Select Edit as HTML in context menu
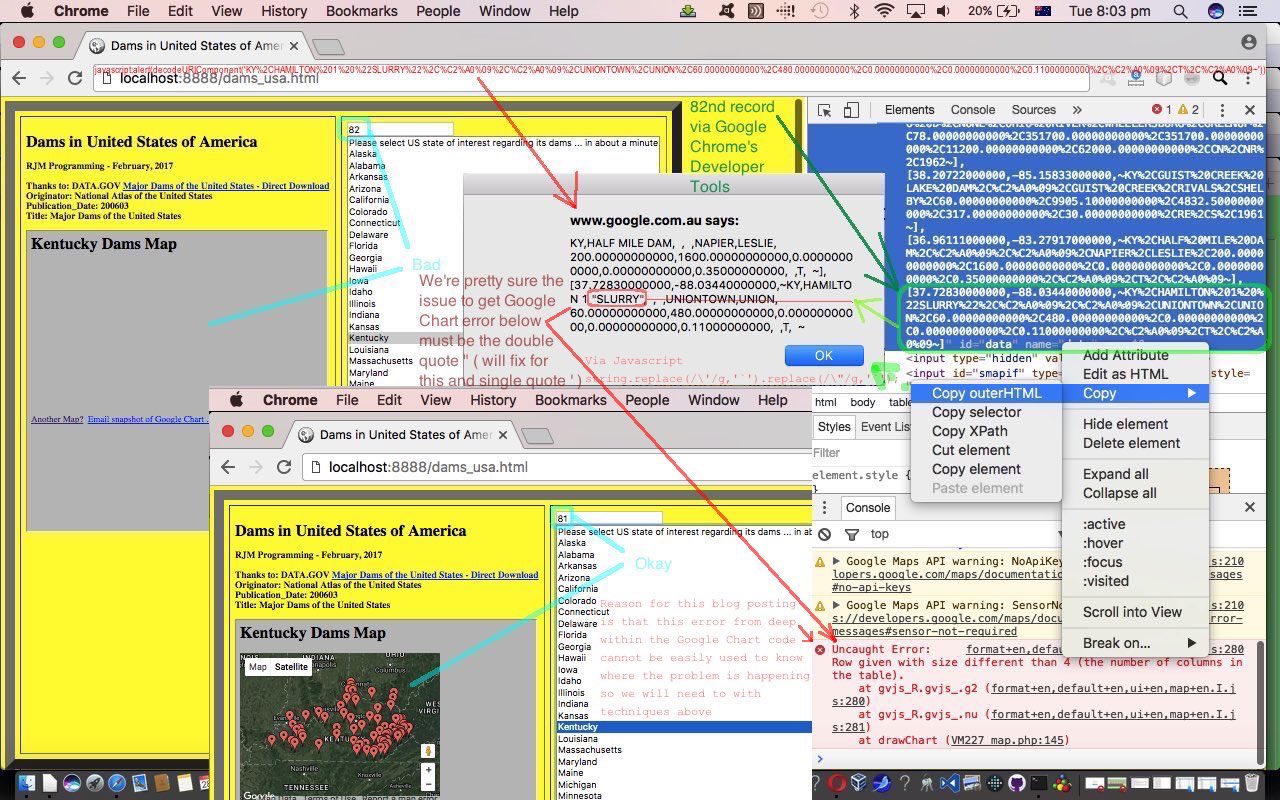The image size is (1280, 800). pyautogui.click(x=1138, y=374)
